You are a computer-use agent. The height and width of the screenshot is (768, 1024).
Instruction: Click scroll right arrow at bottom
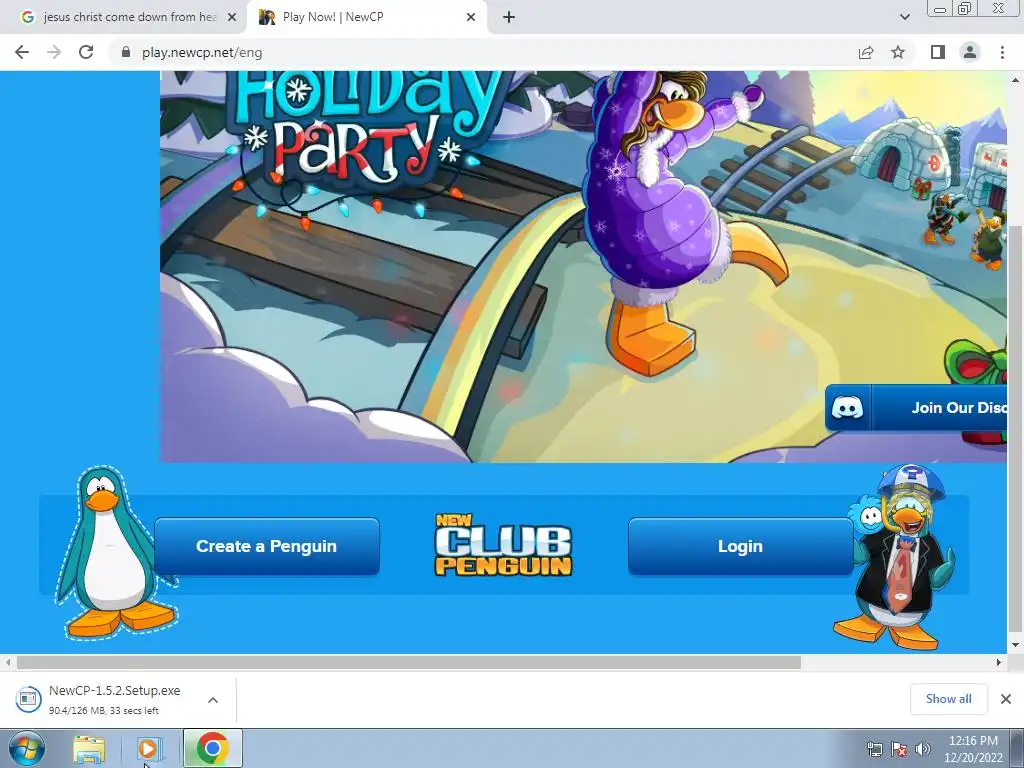point(999,662)
